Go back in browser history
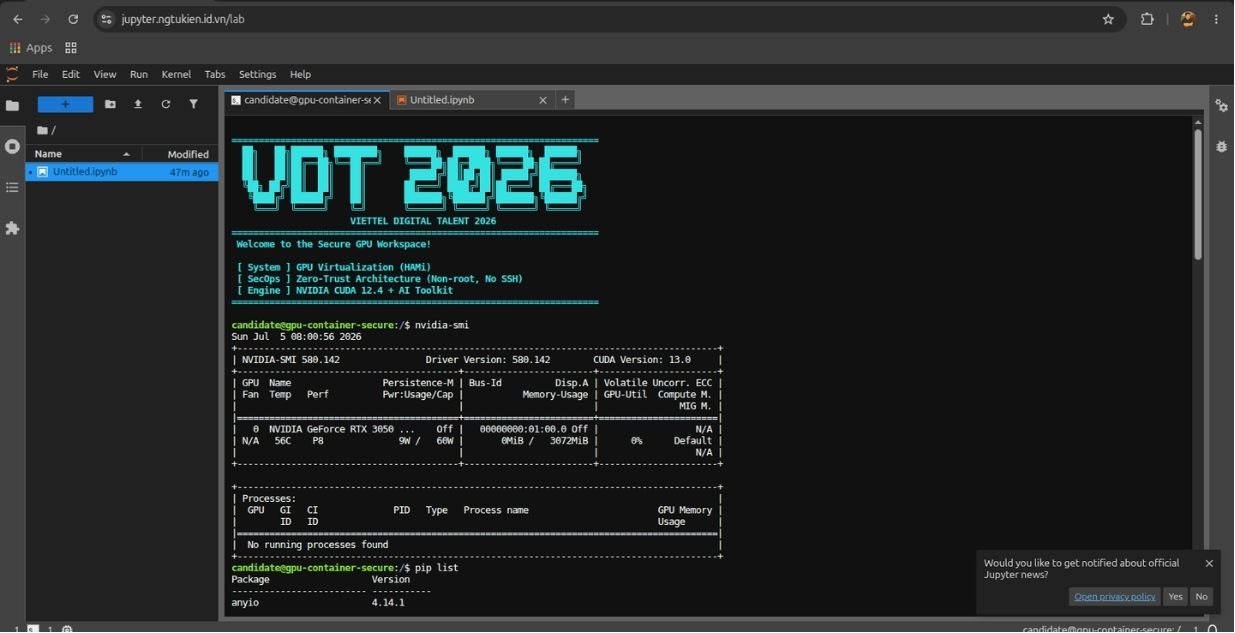This screenshot has width=1235, height=633. coord(17,19)
